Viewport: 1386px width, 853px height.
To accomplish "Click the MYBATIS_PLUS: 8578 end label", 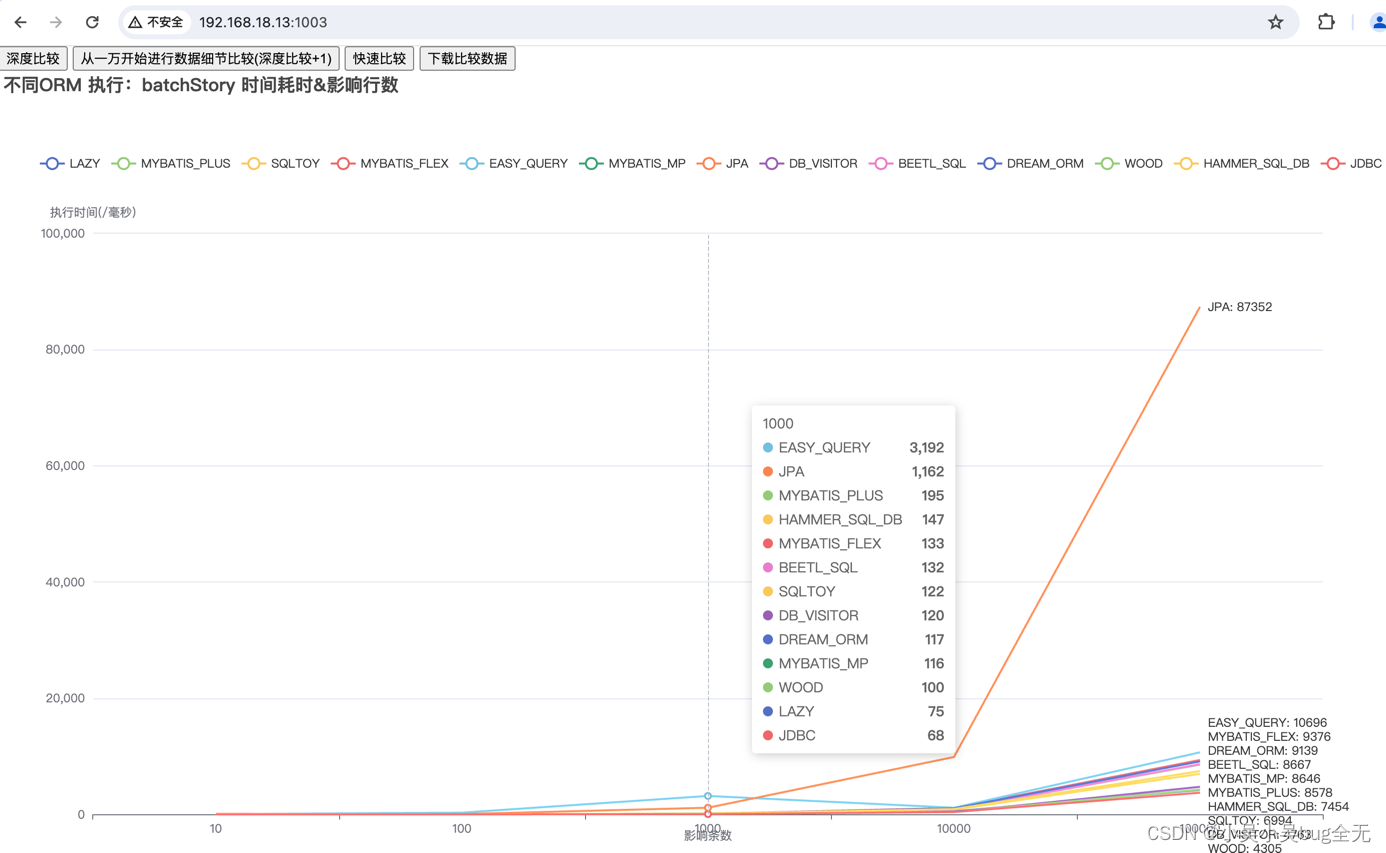I will click(x=1270, y=792).
